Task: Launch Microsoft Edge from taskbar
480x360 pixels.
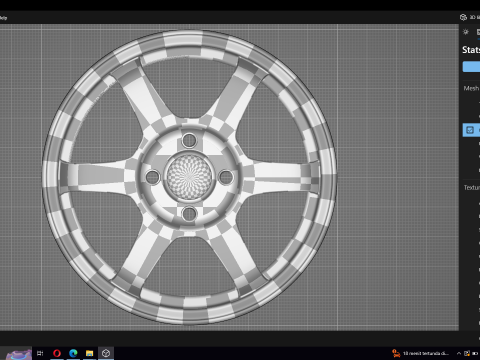Action: coord(73,353)
